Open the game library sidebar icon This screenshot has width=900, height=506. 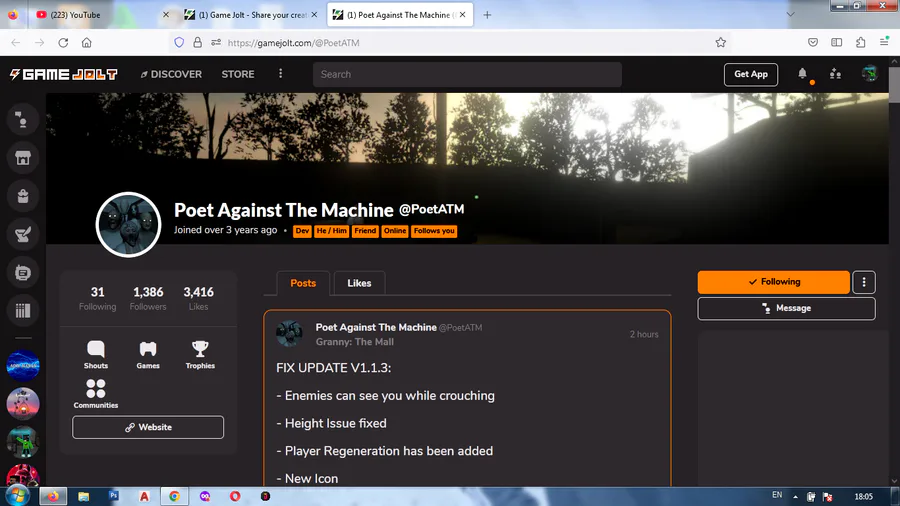[x=23, y=310]
